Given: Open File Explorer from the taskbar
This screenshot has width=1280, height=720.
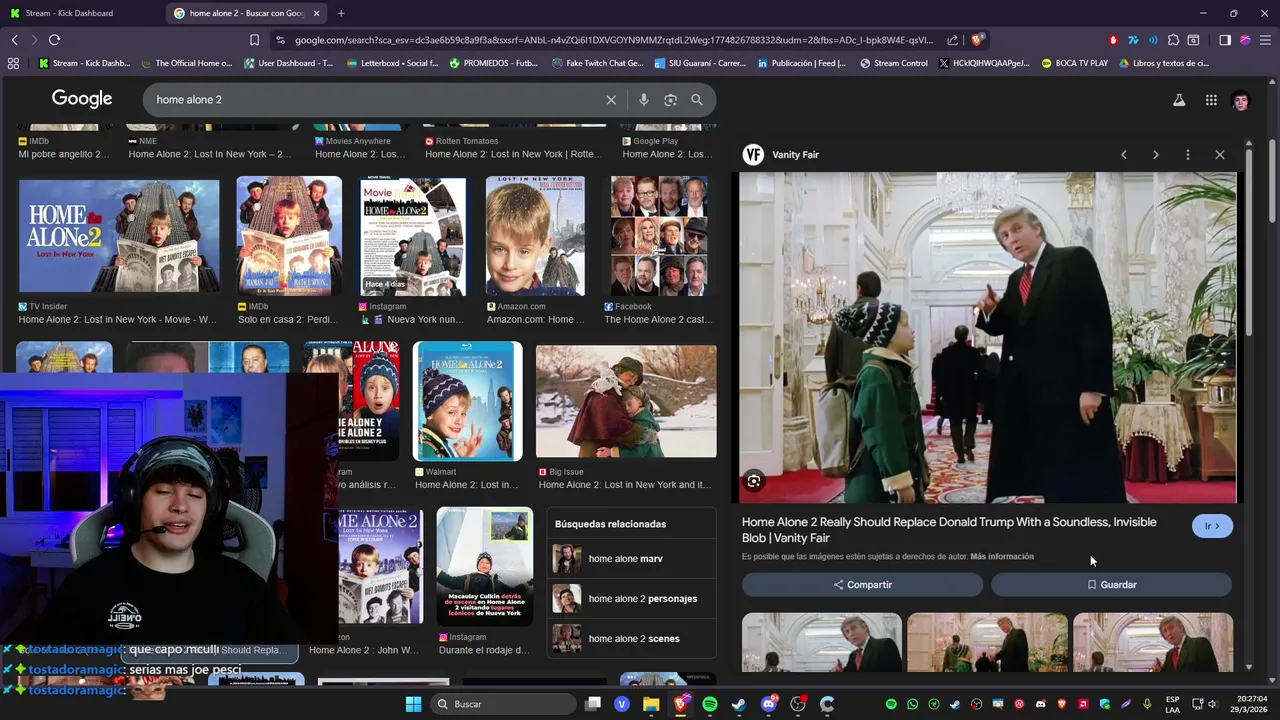Looking at the screenshot, I should (x=651, y=704).
